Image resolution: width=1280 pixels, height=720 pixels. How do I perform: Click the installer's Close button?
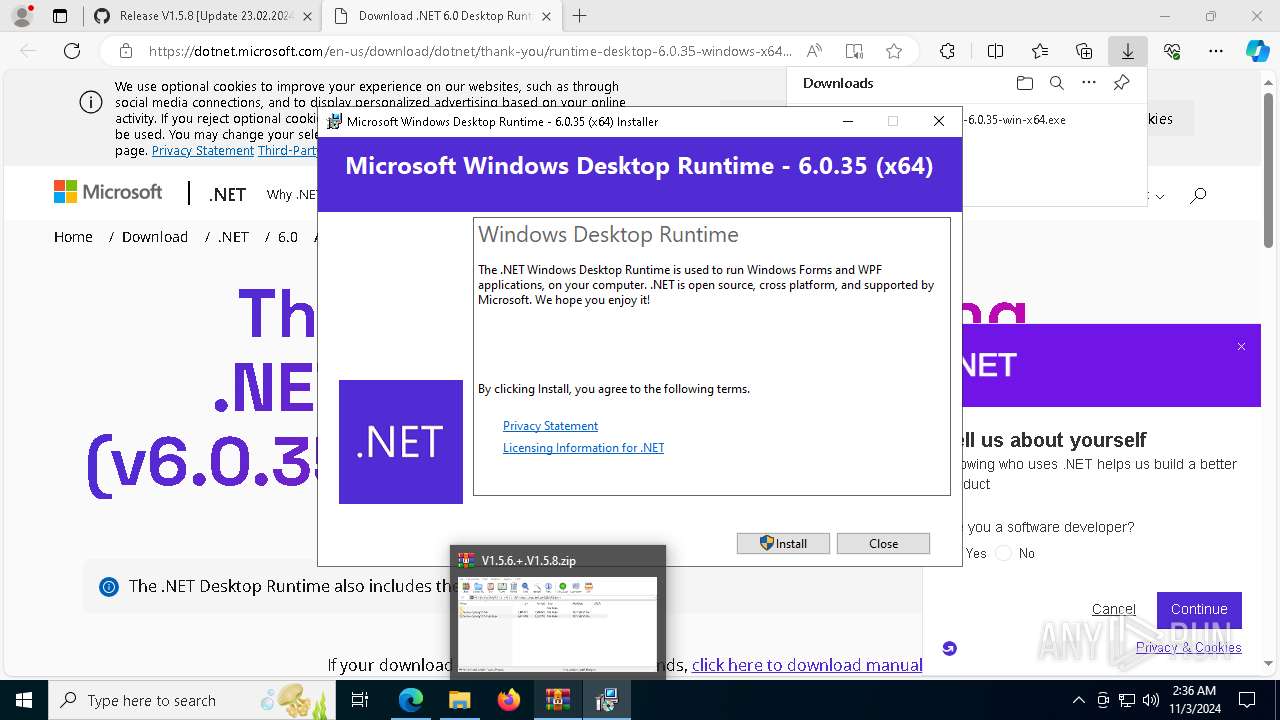click(x=883, y=543)
